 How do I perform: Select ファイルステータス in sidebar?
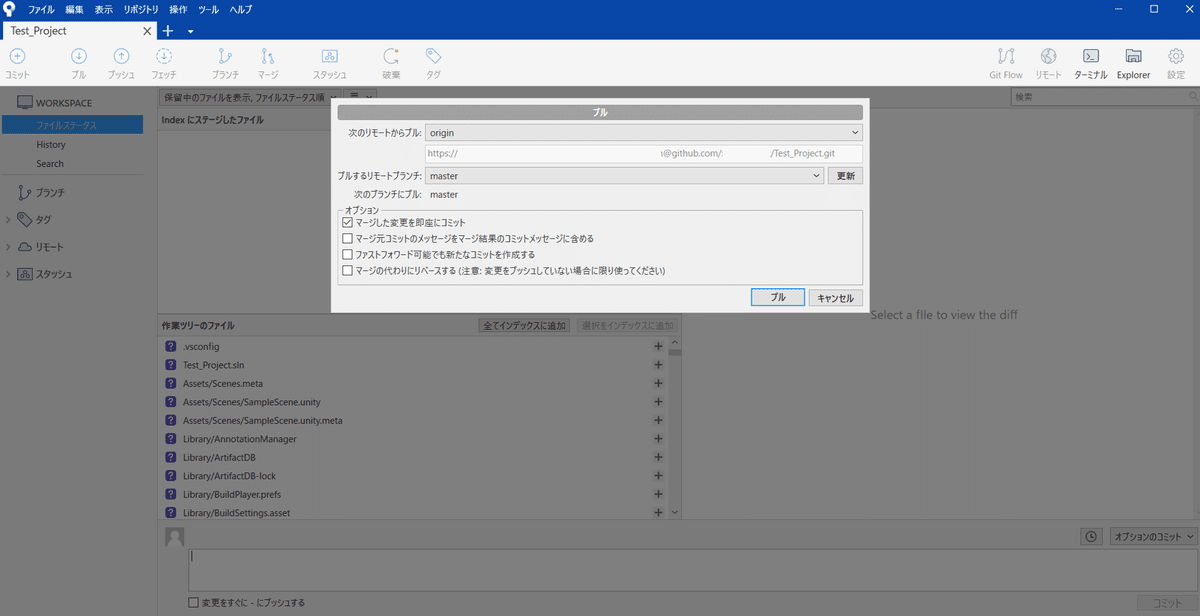pyautogui.click(x=72, y=125)
